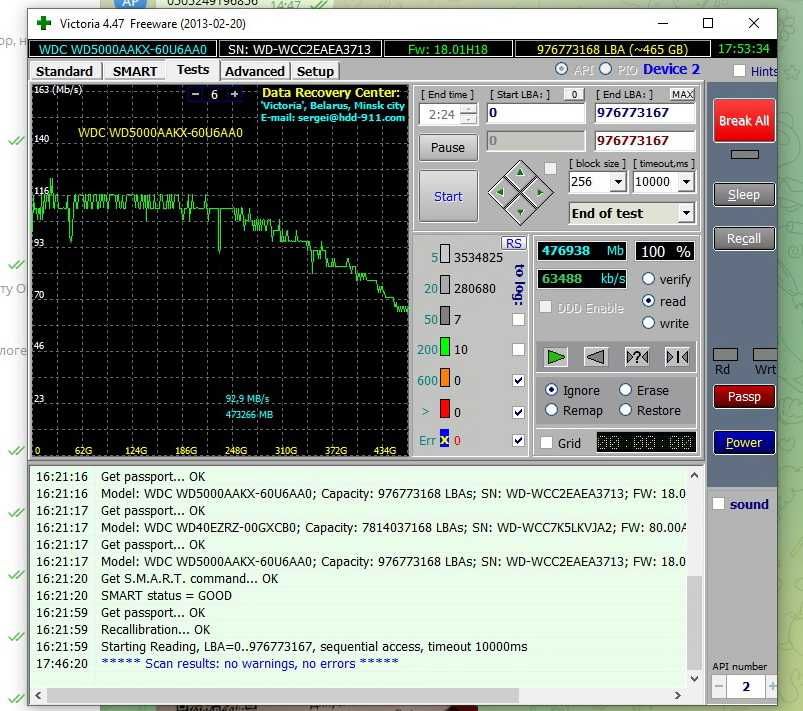Click the 'Scan results: no warnings, no errors' line

pos(250,663)
